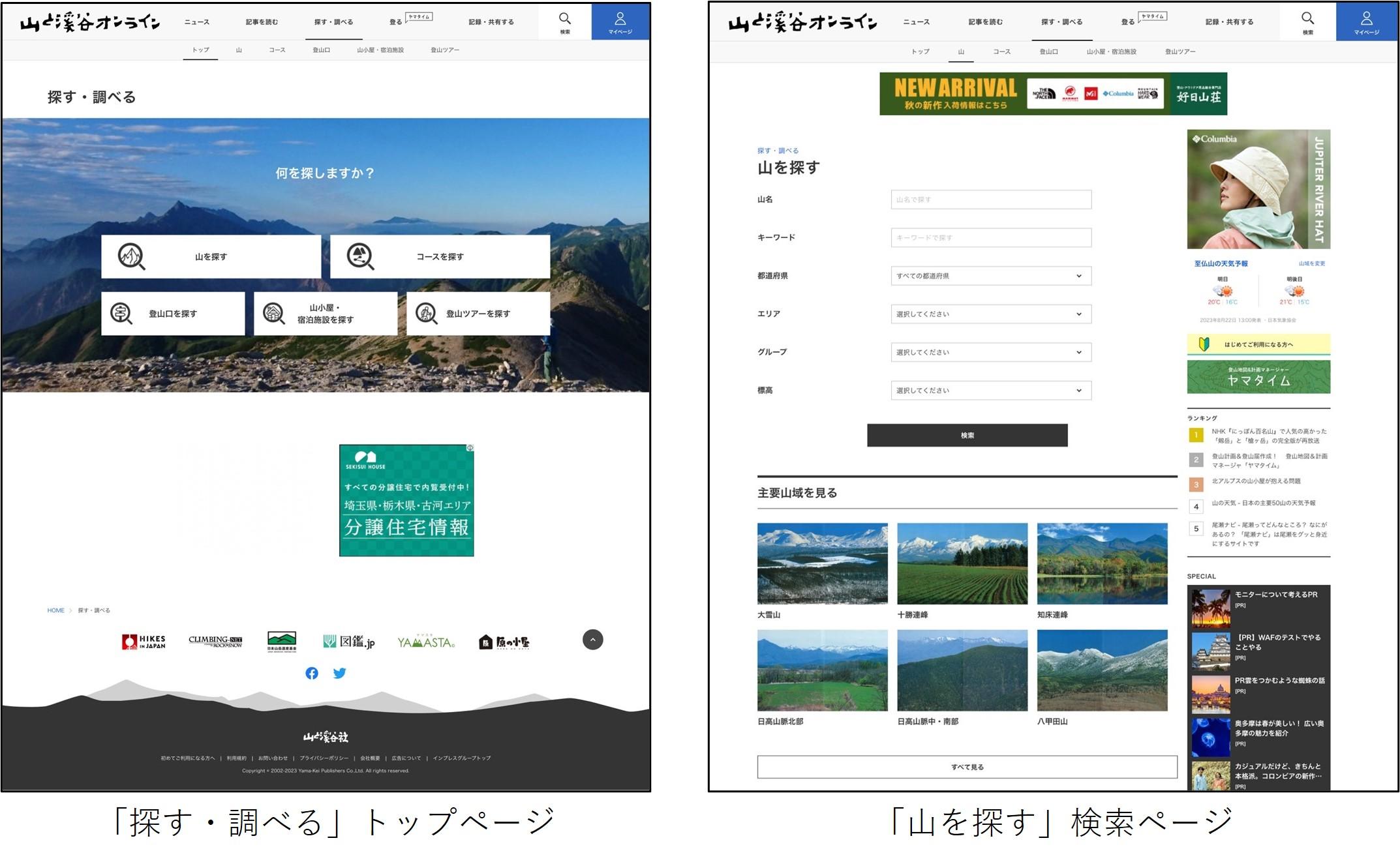Screen dimensions: 1400x864
Task: Open 登山ツアーを探す hiker icon tile
Action: [427, 314]
